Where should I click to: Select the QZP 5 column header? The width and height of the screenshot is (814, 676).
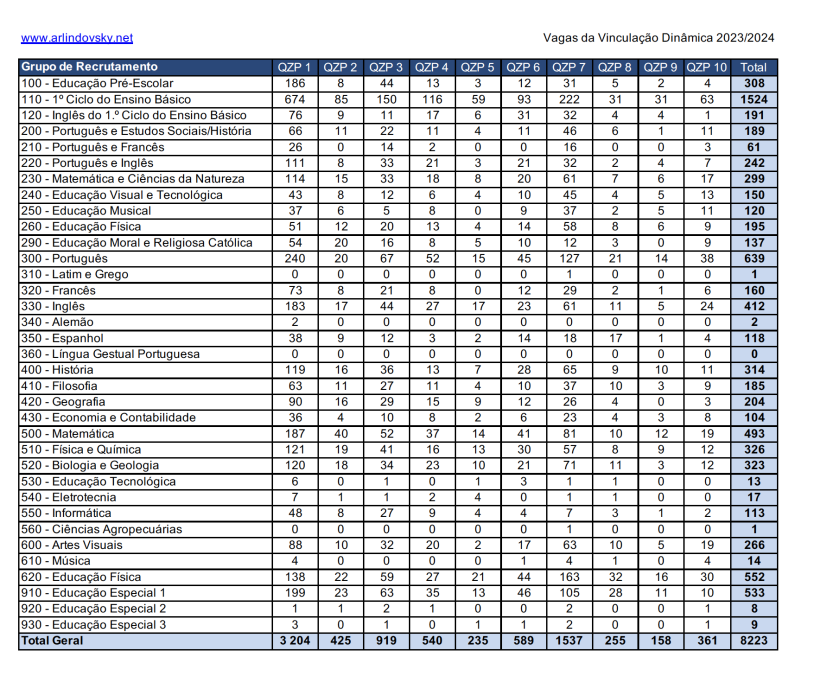[478, 68]
